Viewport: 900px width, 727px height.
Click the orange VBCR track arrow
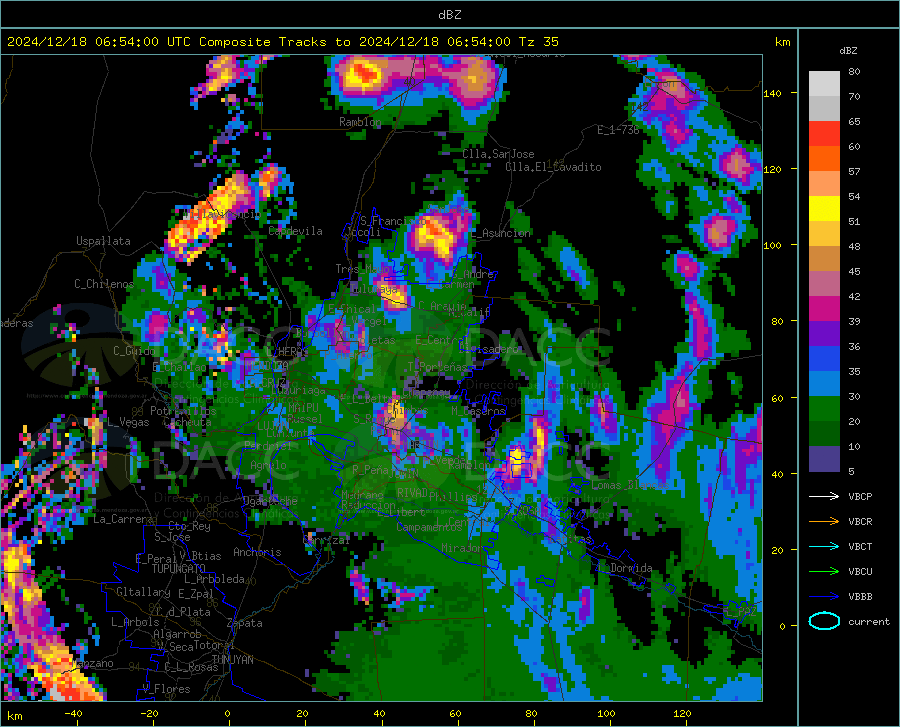point(824,522)
